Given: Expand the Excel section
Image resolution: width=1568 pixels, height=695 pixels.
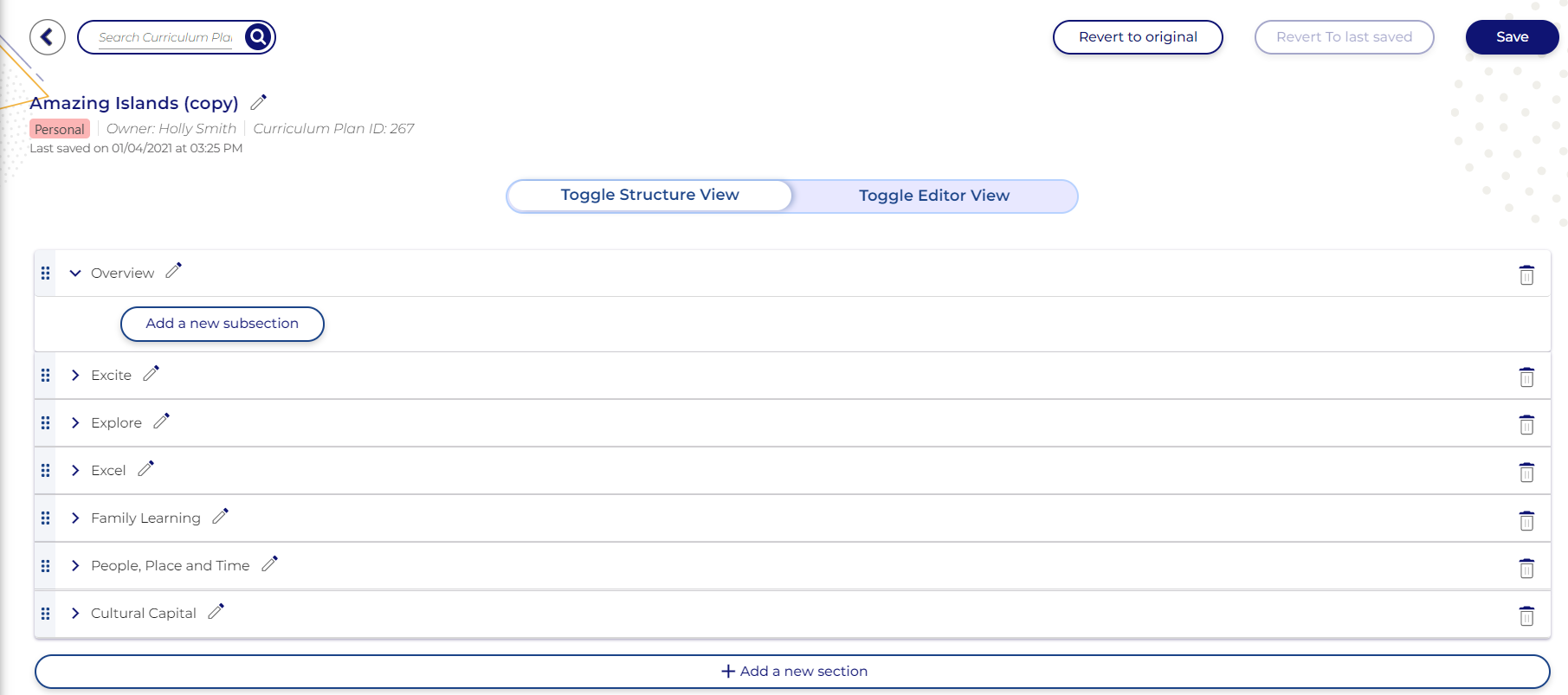Looking at the screenshot, I should coord(75,471).
